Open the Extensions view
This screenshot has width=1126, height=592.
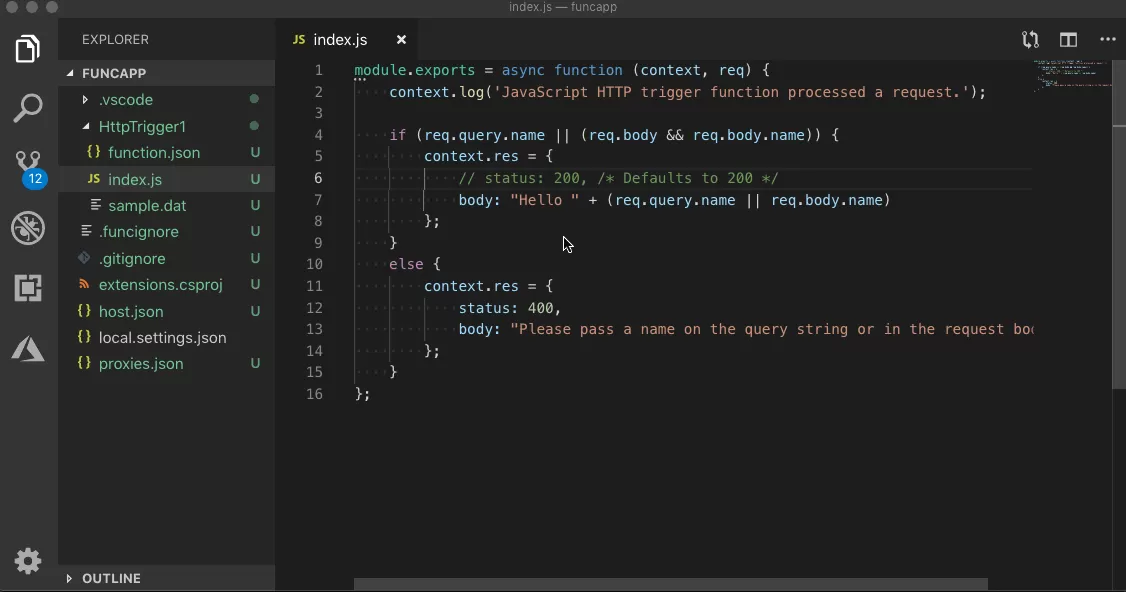point(27,288)
